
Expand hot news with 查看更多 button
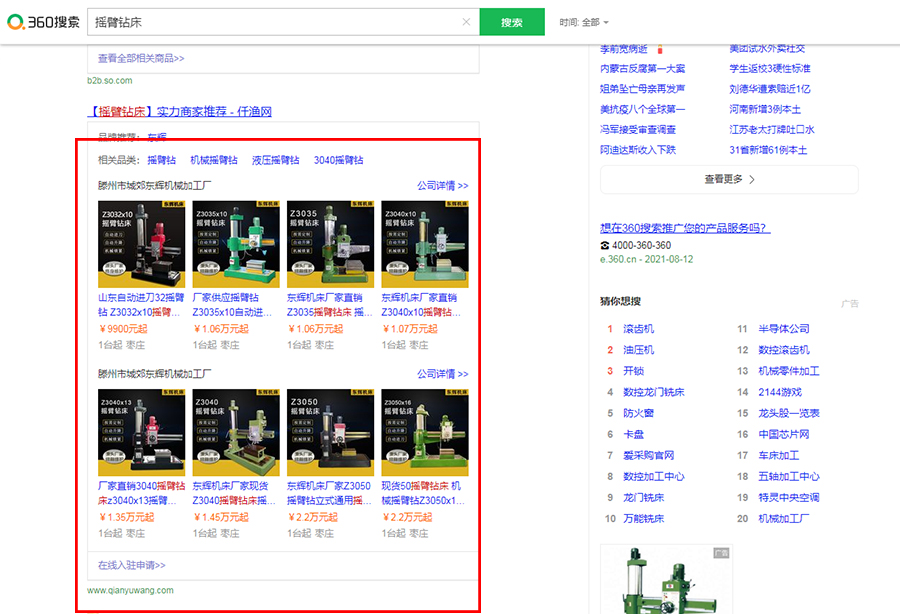729,180
